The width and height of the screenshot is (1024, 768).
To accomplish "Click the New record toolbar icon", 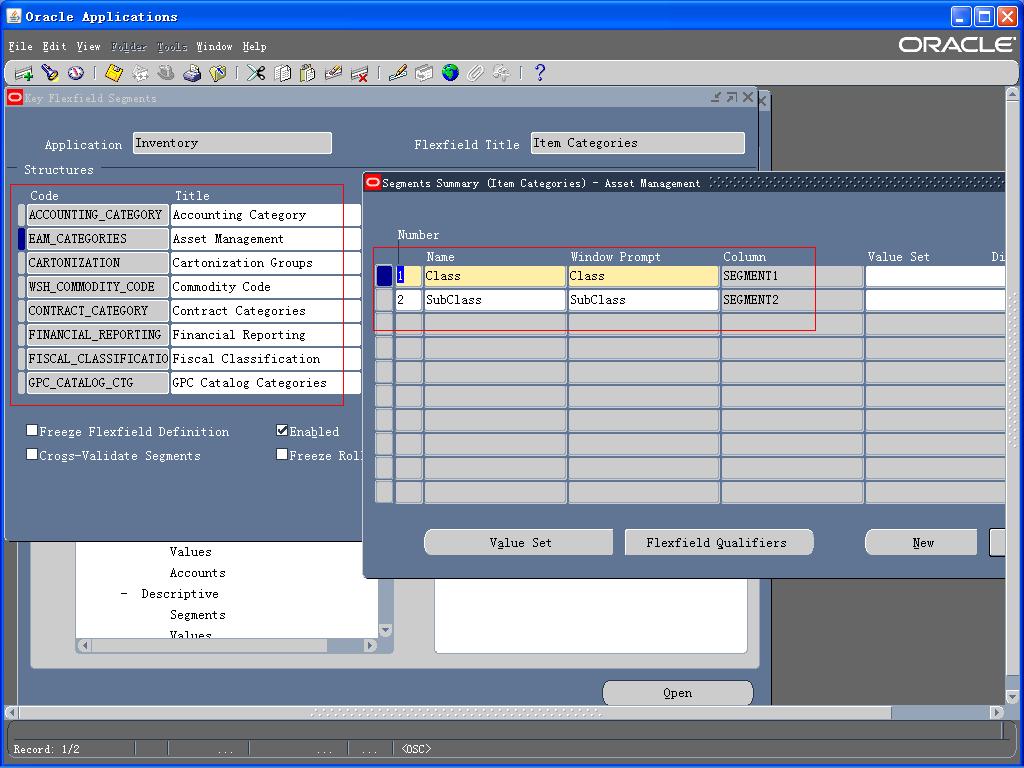I will pos(24,73).
